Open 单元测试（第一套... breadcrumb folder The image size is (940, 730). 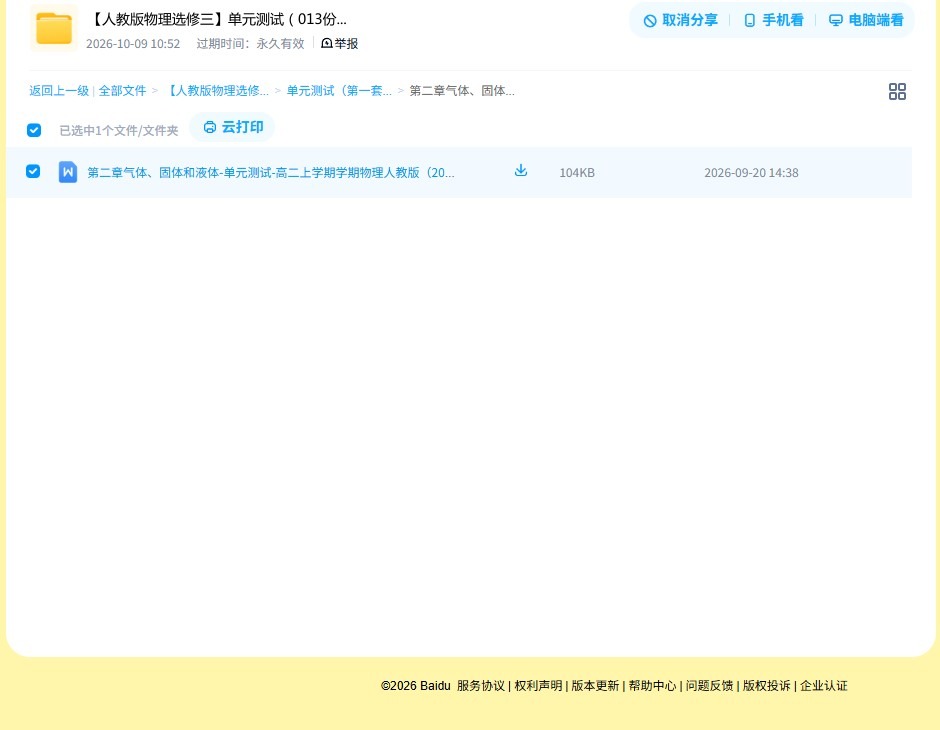(339, 91)
